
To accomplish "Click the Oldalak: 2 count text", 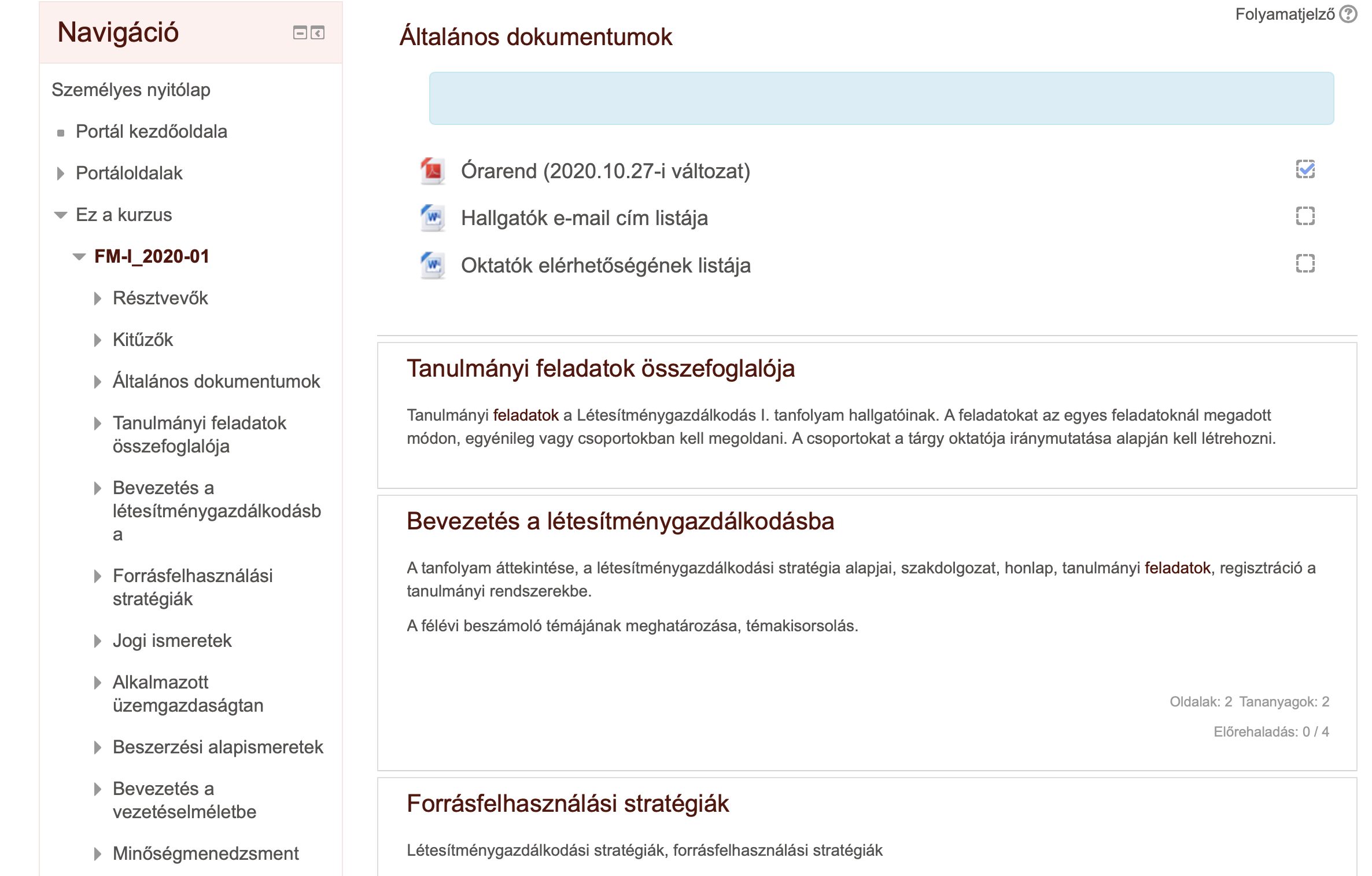I will tap(1201, 702).
